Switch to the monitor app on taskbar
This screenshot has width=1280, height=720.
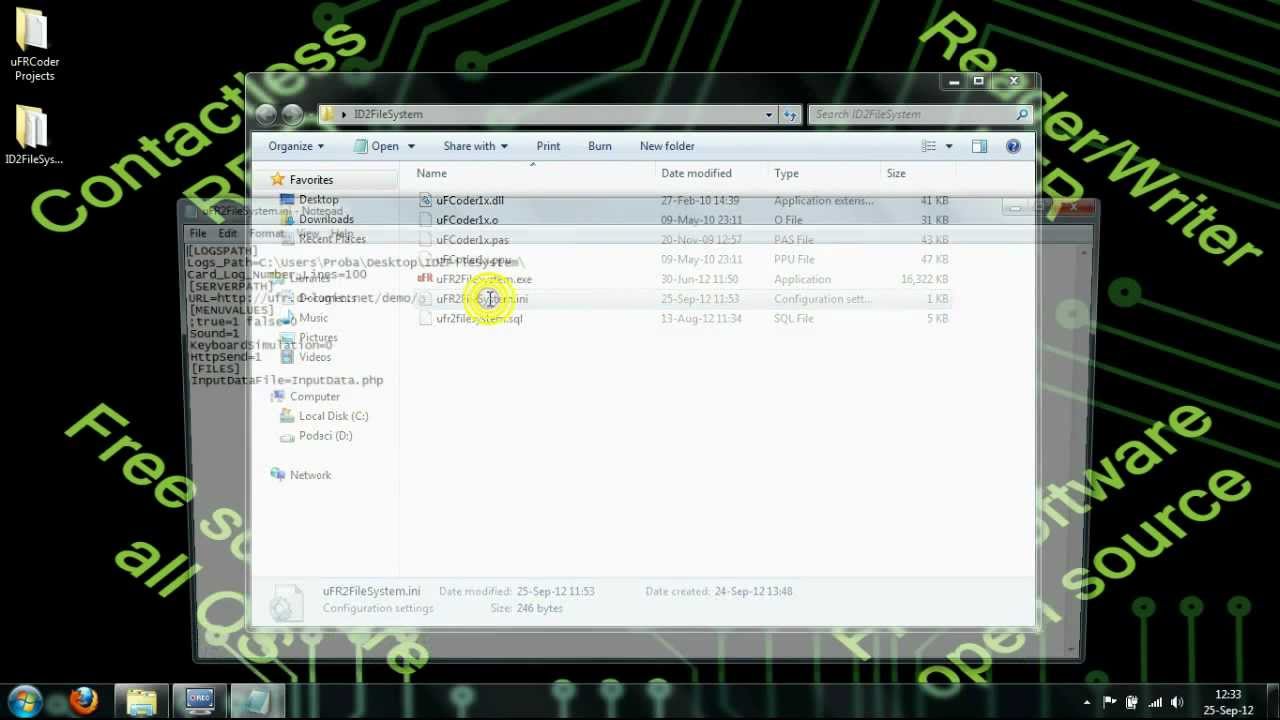tap(199, 701)
